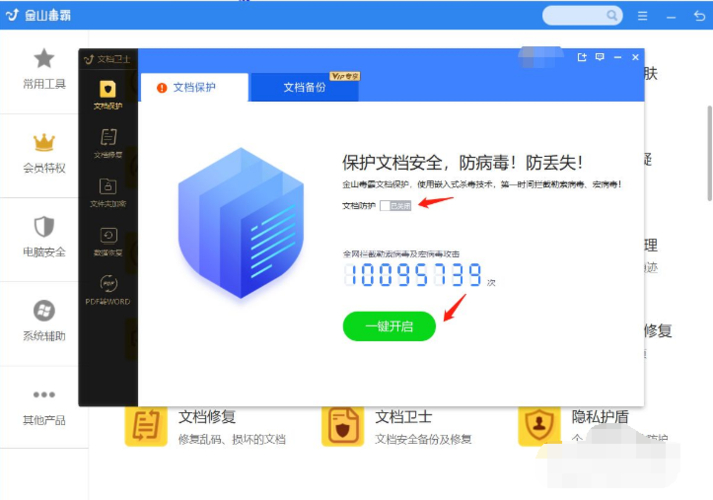Switch to the 文档备份 tab
This screenshot has width=713, height=500.
click(x=304, y=87)
